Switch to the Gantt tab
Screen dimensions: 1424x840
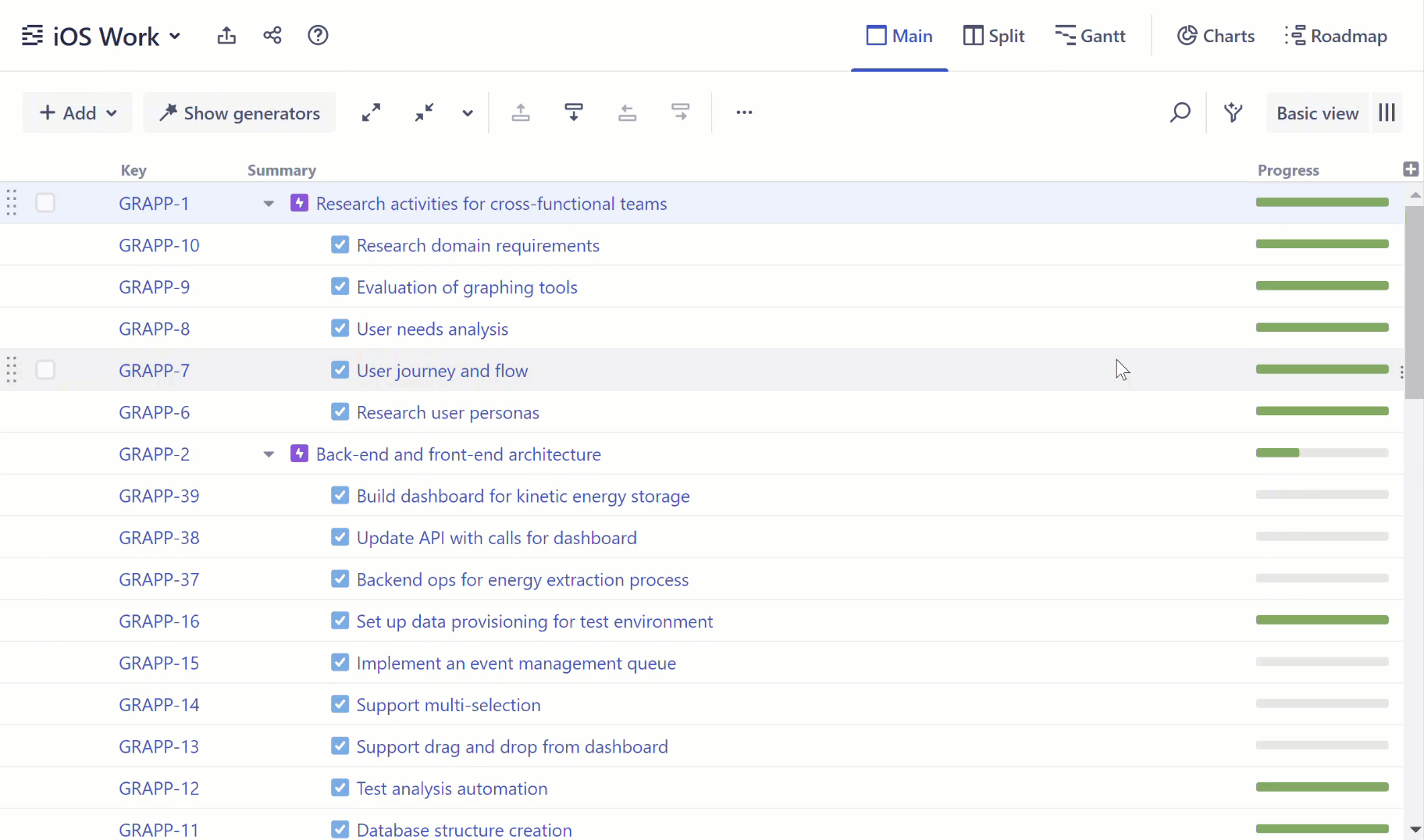click(x=1090, y=36)
